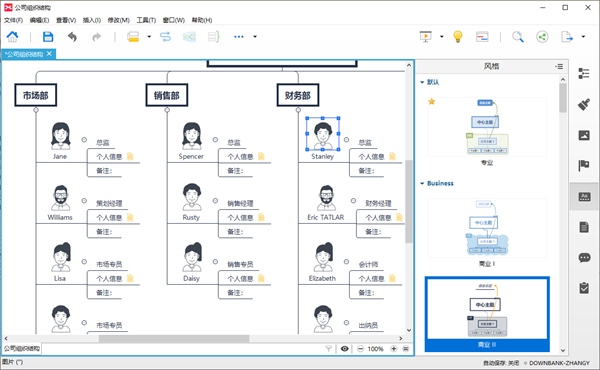Click the boundary tool icon
This screenshot has height=370, width=600.
click(189, 37)
